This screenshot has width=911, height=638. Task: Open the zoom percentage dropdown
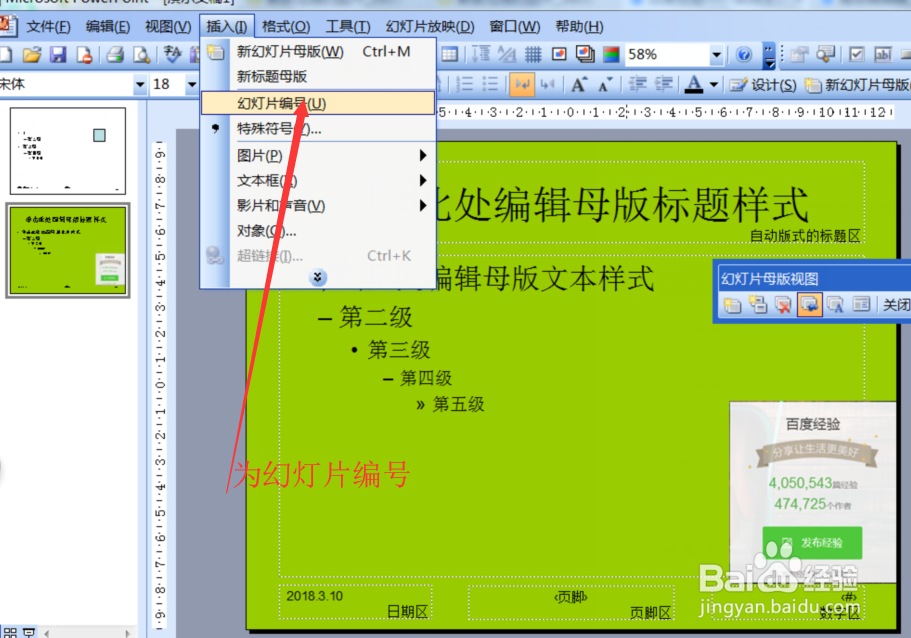pos(716,55)
